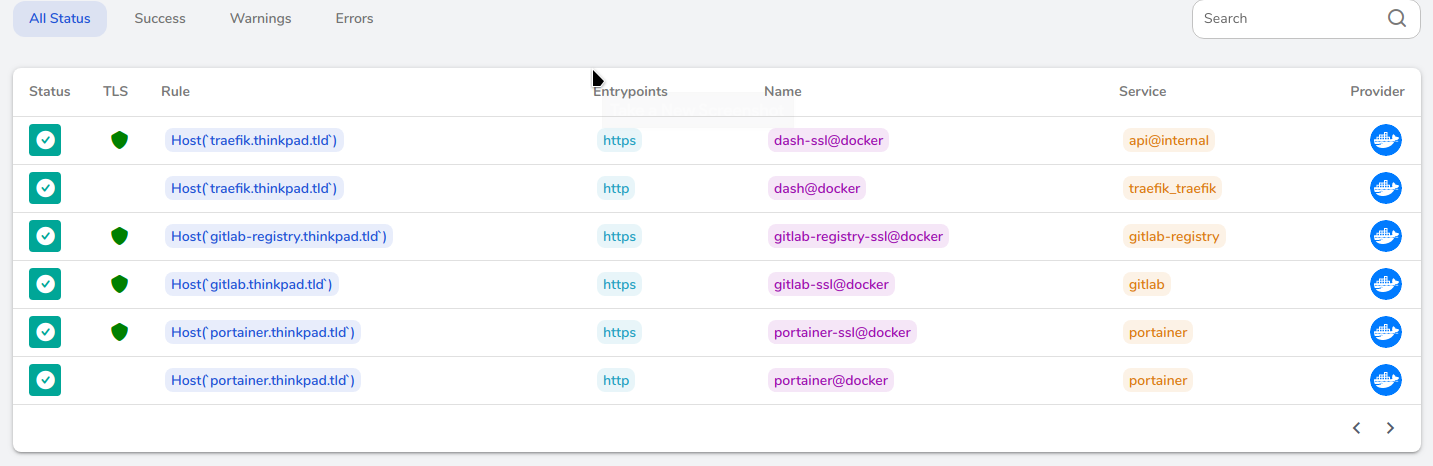The width and height of the screenshot is (1433, 466).
Task: Click the https entrypoint tag for portainer-ssl@docker
Action: pyautogui.click(x=619, y=332)
